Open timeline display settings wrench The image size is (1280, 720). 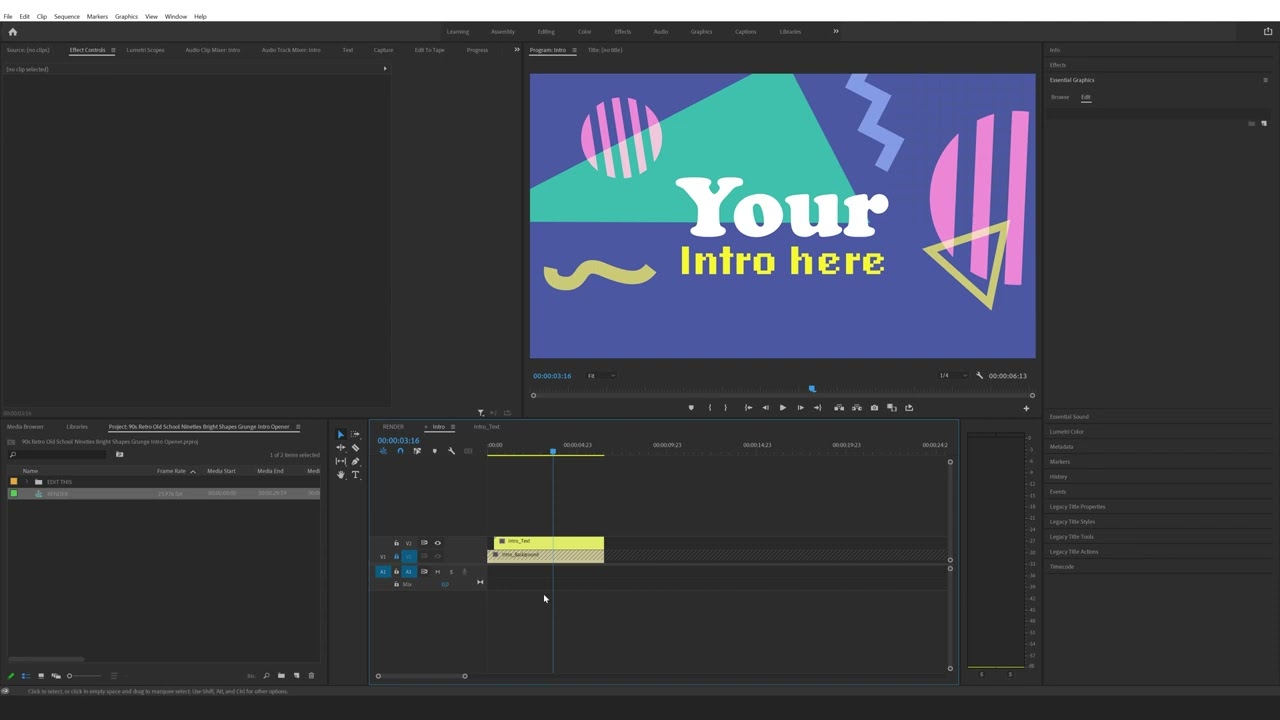pos(451,451)
